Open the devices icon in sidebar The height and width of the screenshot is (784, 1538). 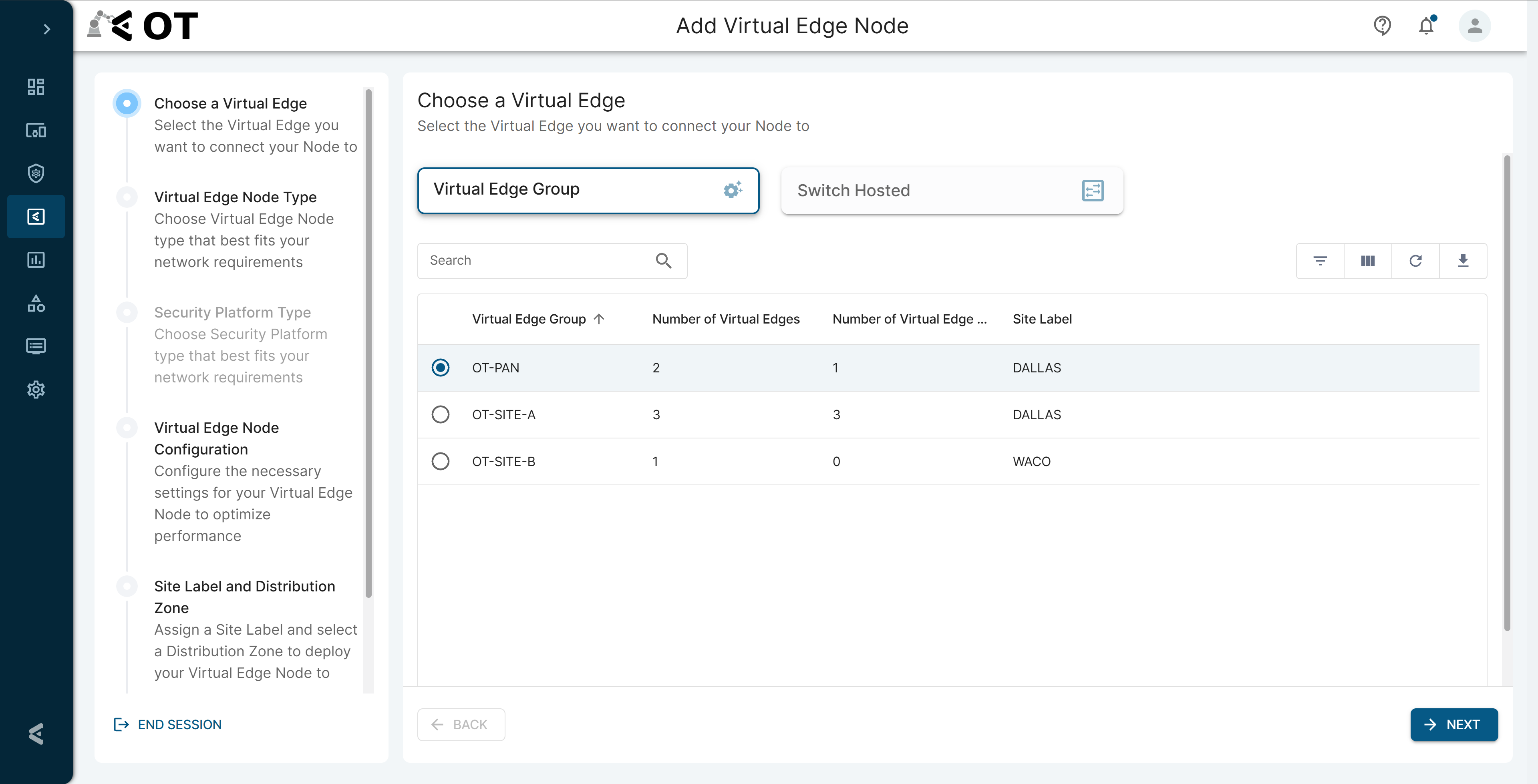click(36, 130)
